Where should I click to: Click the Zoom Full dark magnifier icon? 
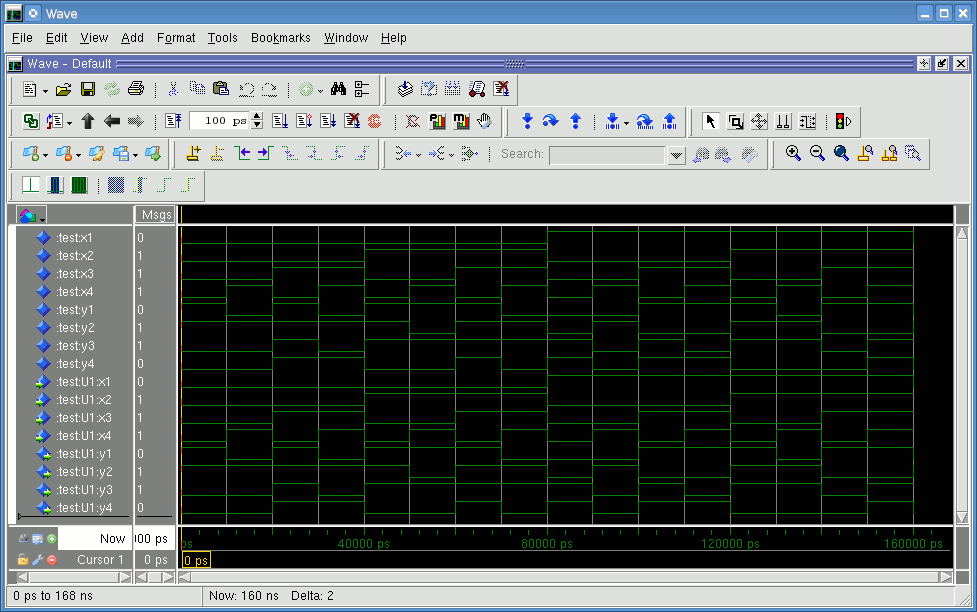click(841, 153)
